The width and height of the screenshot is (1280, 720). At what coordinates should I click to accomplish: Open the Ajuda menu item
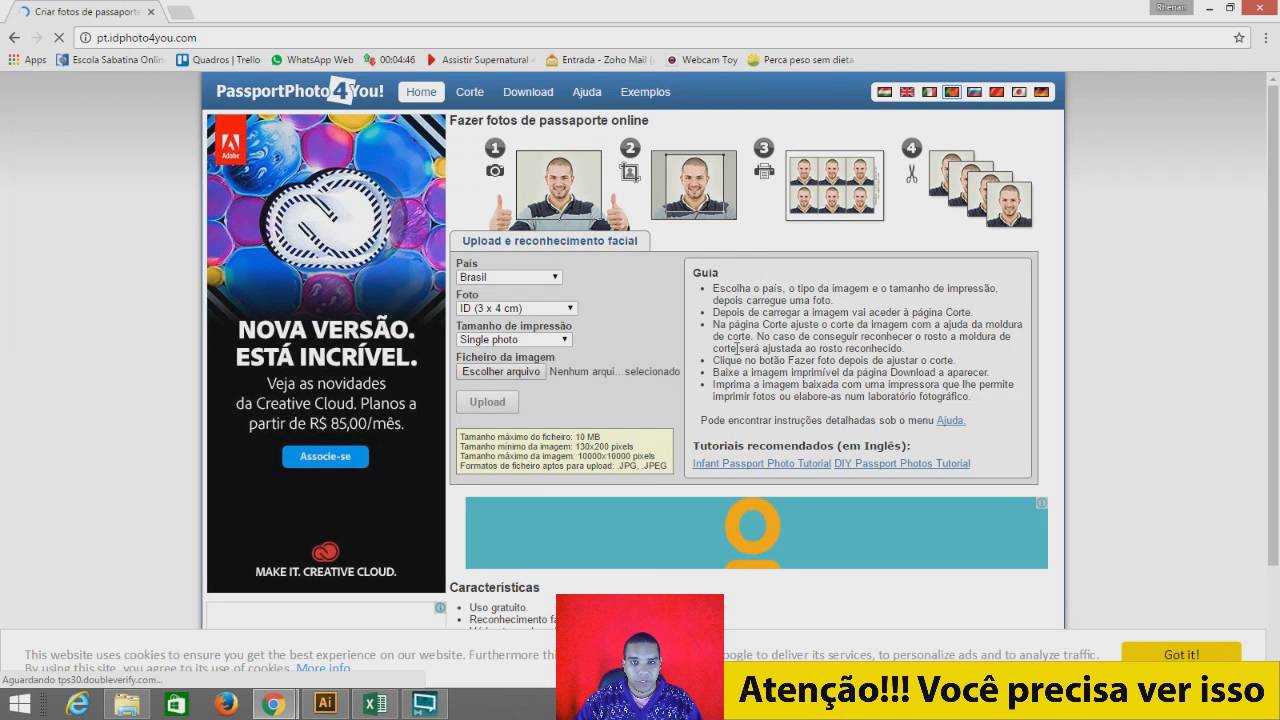click(587, 92)
